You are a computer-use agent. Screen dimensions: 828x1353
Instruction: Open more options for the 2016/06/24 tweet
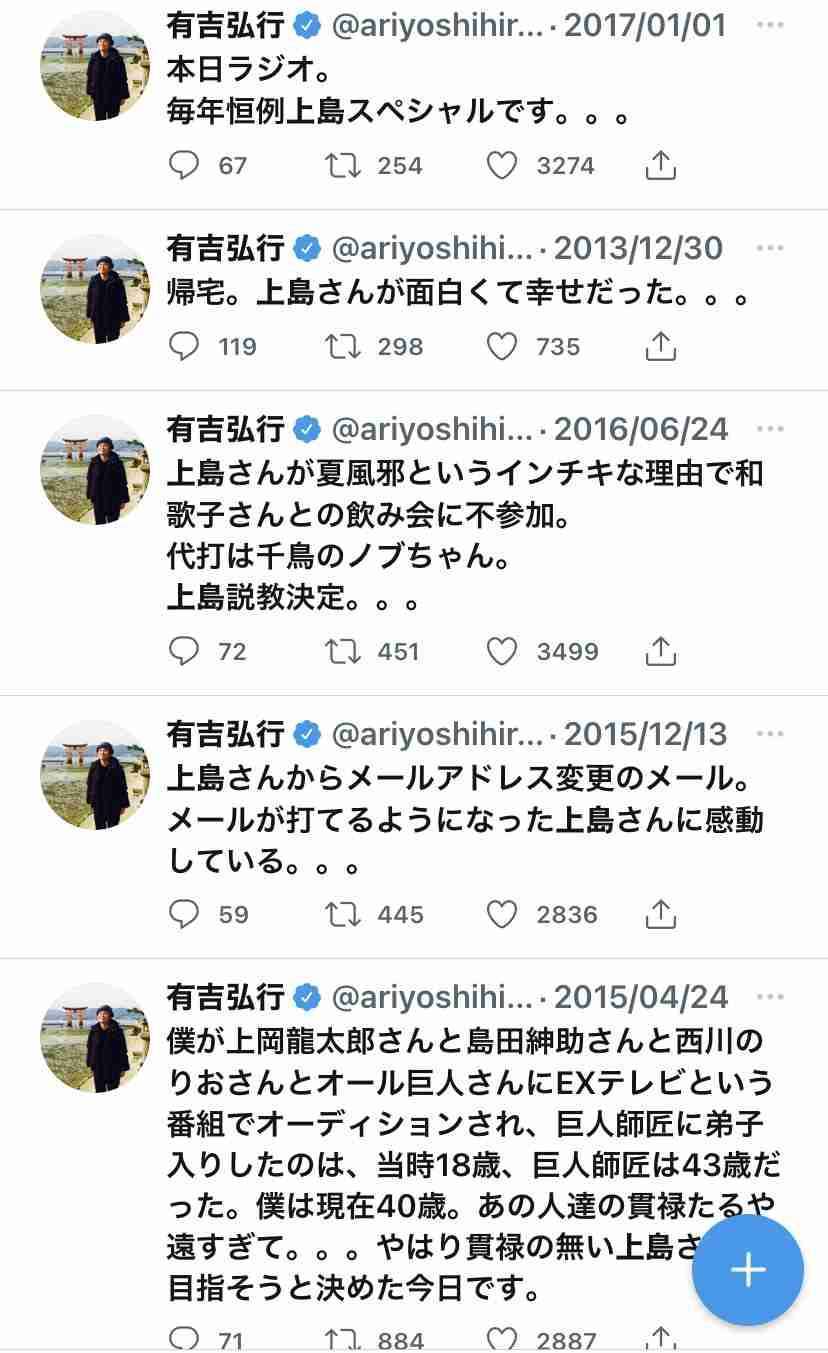coord(770,429)
